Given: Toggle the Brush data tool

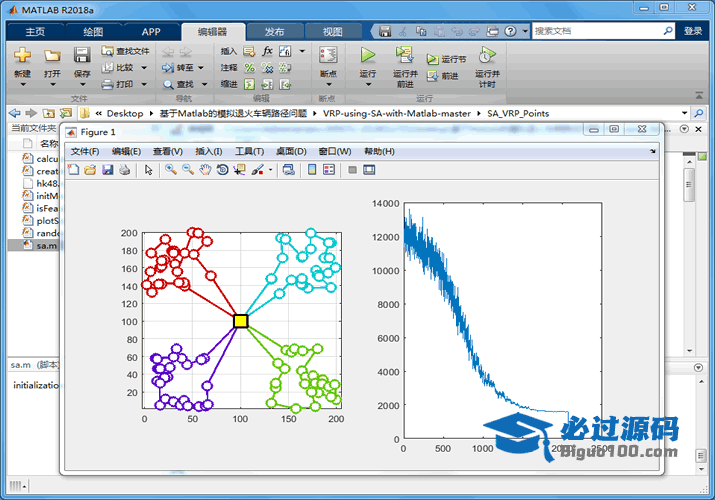Looking at the screenshot, I should pyautogui.click(x=258, y=170).
